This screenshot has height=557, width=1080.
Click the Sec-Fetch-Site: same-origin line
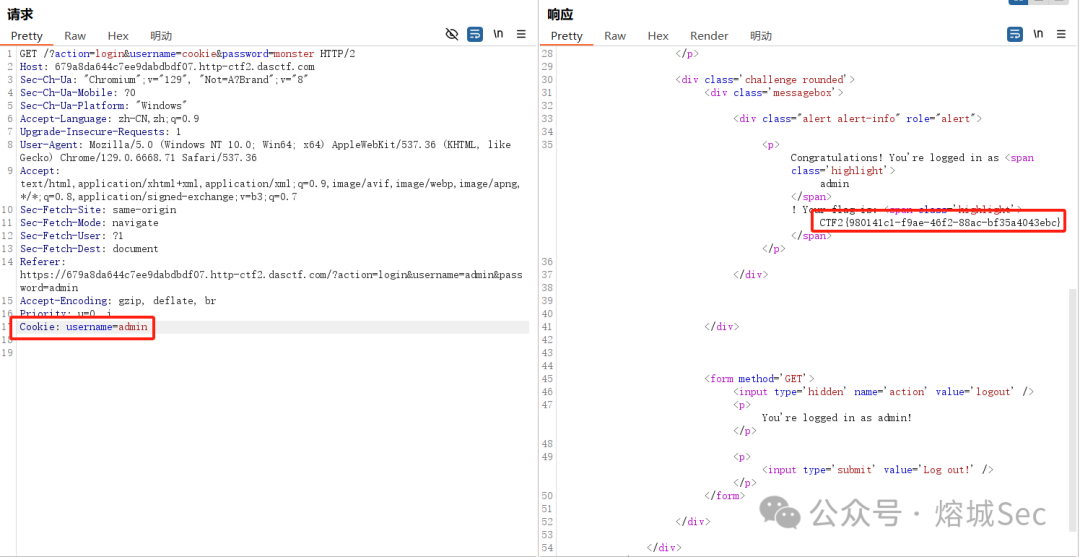coord(98,210)
